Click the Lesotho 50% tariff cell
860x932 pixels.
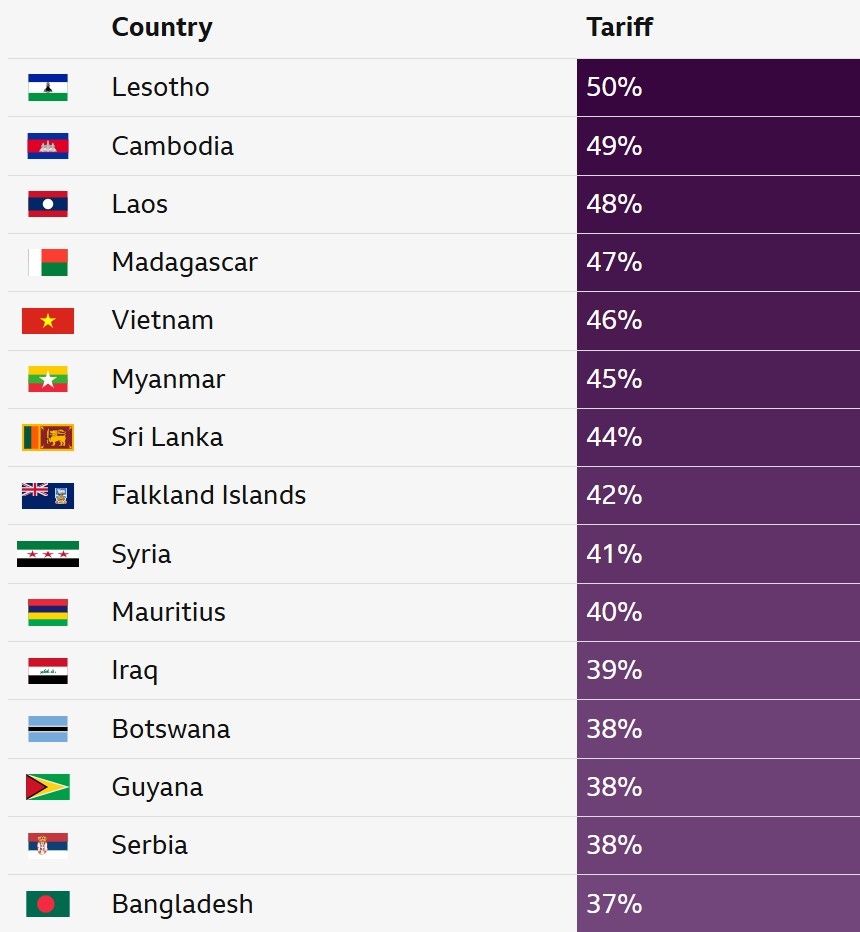click(718, 88)
